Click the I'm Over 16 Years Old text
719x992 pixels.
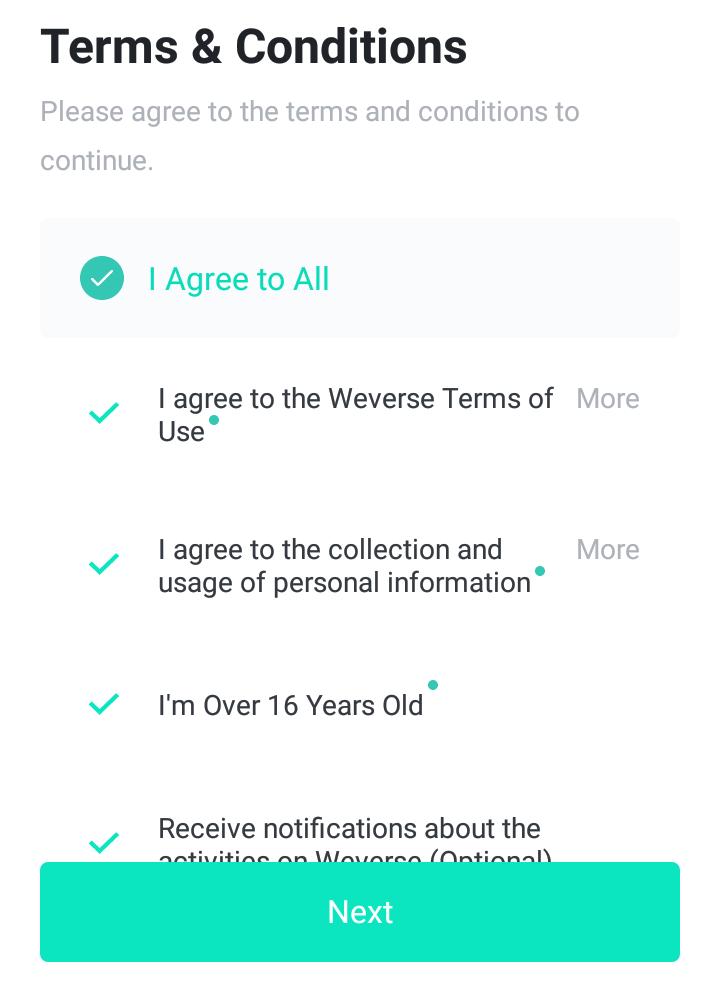pos(291,705)
